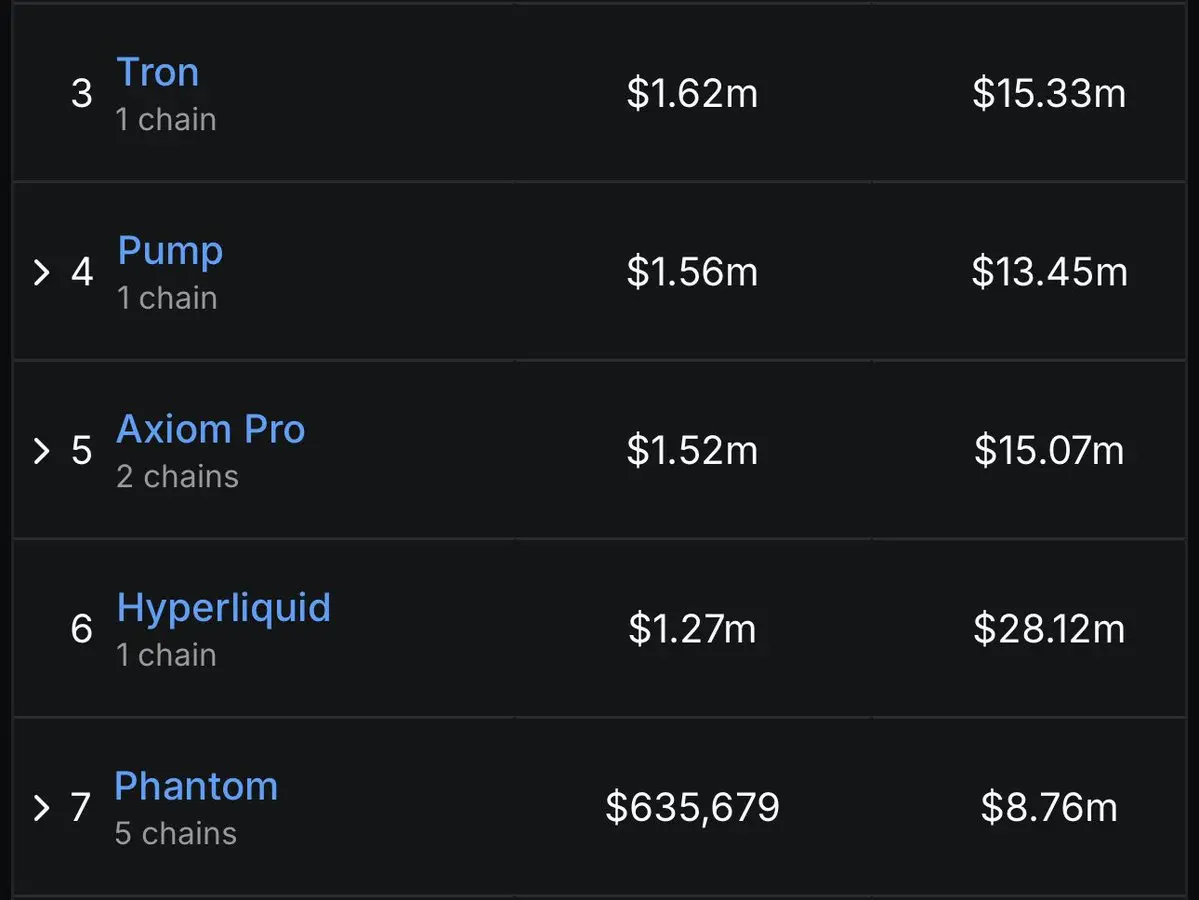Expand the Pump row chevron
The image size is (1199, 900).
point(42,272)
